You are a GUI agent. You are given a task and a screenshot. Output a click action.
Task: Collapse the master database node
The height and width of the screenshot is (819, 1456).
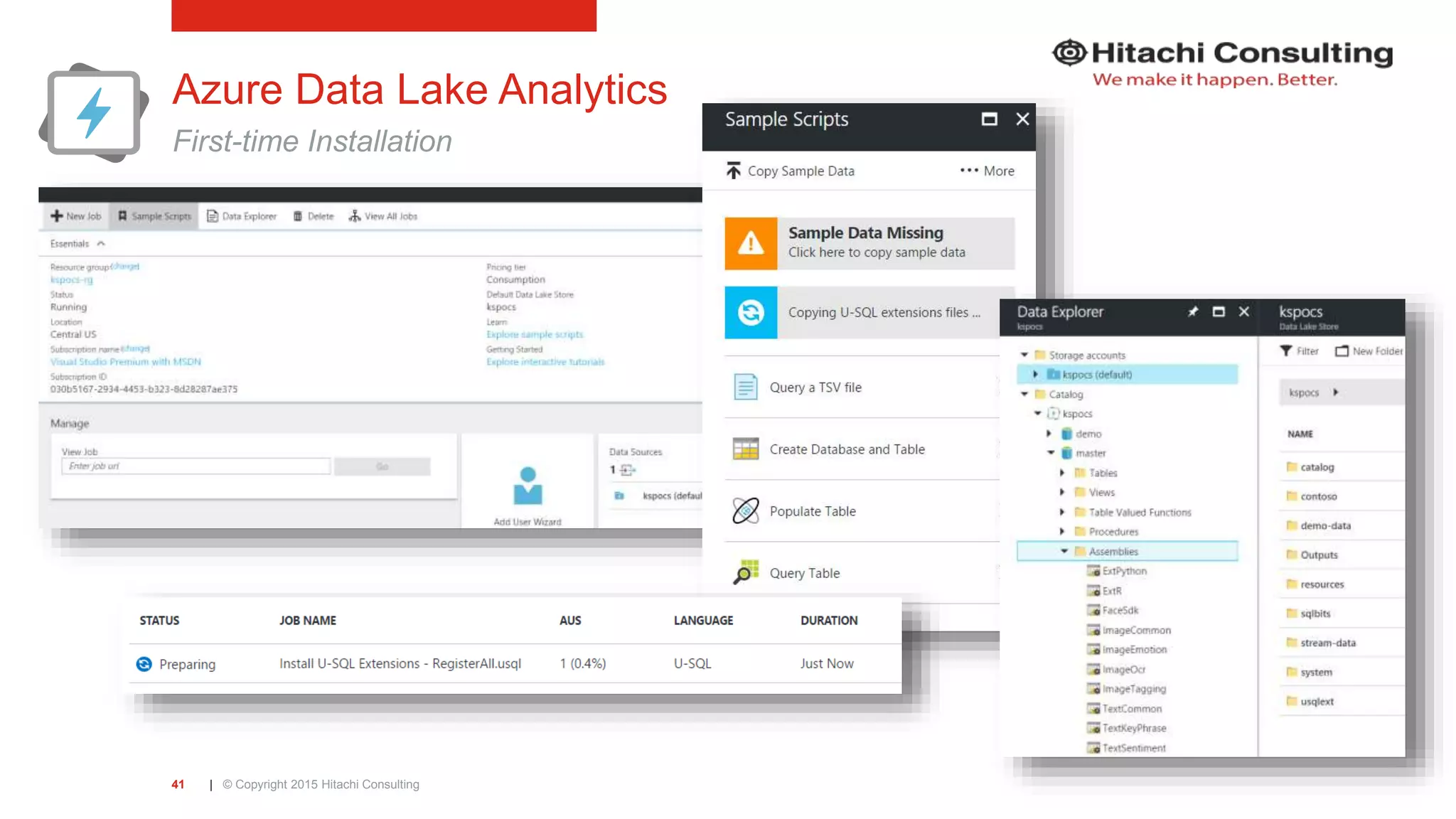click(x=1051, y=453)
